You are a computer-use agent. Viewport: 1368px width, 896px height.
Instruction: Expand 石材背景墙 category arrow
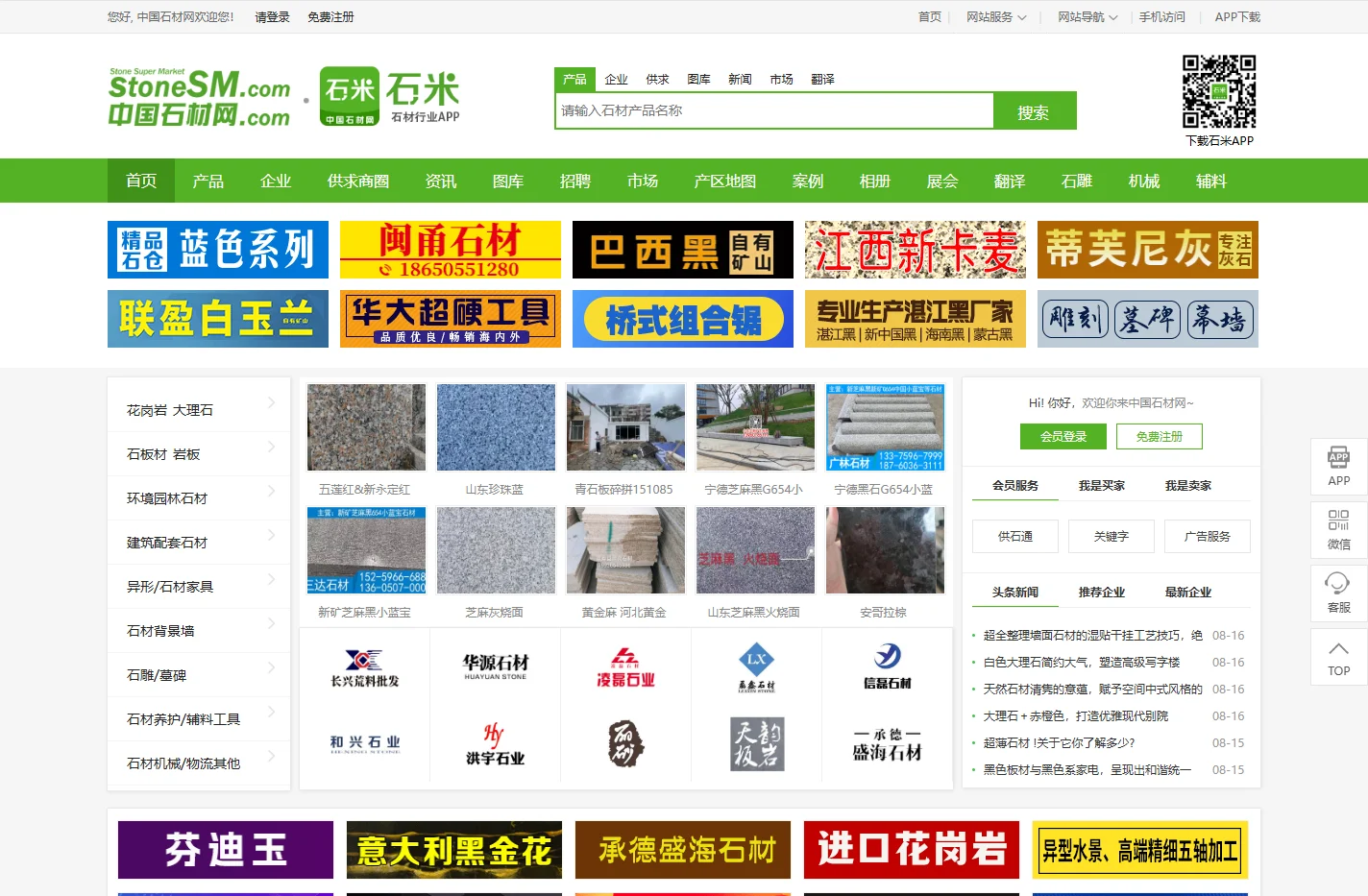click(x=272, y=623)
